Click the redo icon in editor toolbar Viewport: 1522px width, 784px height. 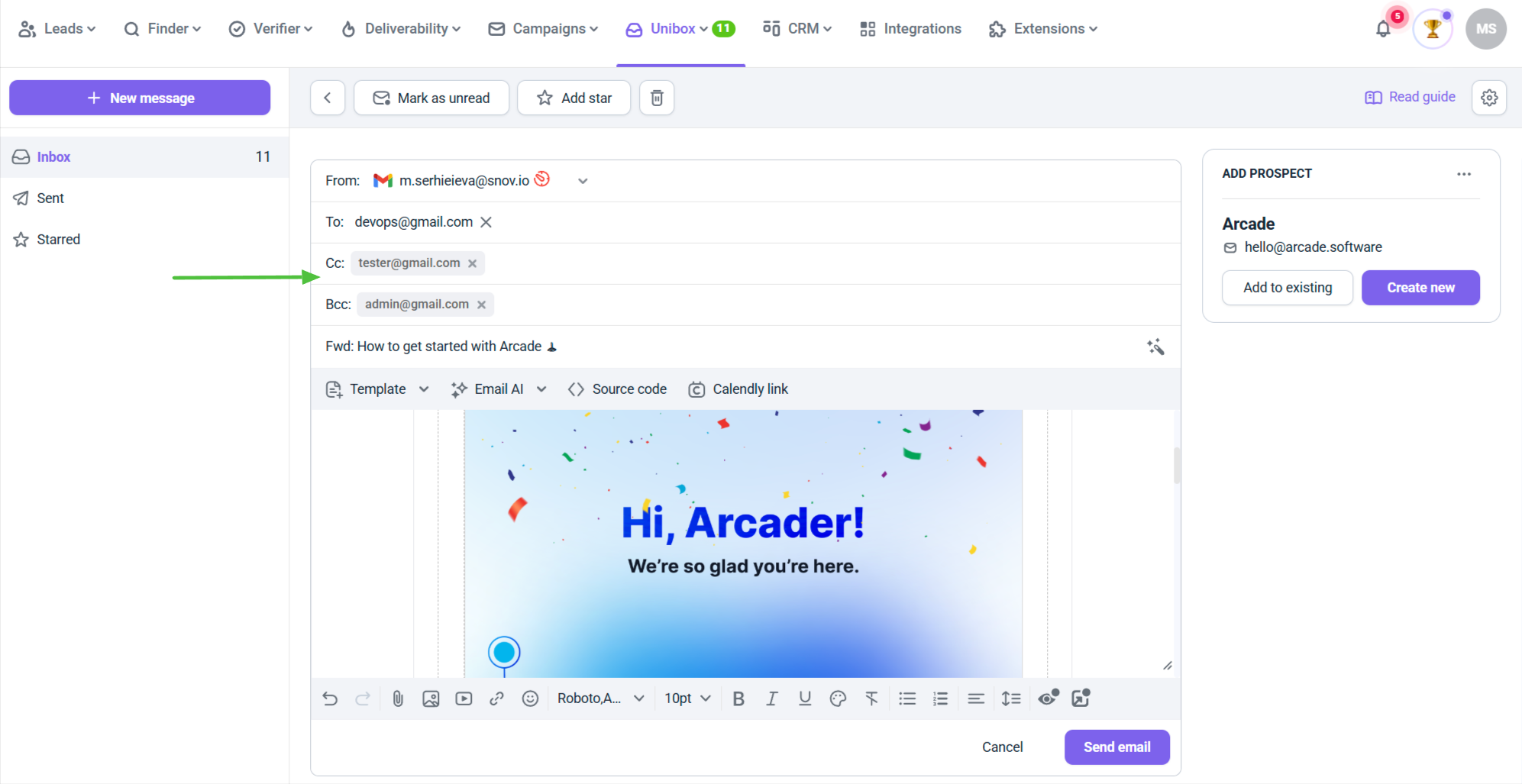(x=363, y=699)
